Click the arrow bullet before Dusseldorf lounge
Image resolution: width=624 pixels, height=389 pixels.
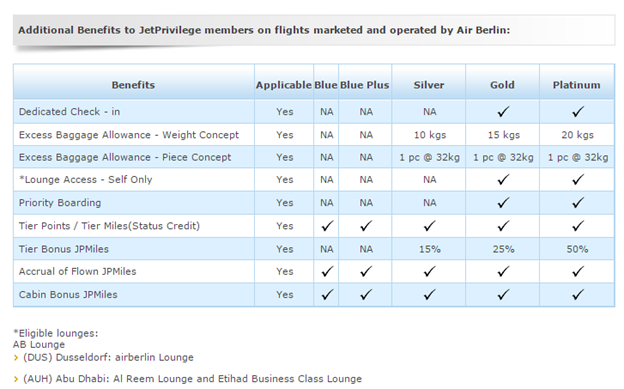click(x=16, y=358)
